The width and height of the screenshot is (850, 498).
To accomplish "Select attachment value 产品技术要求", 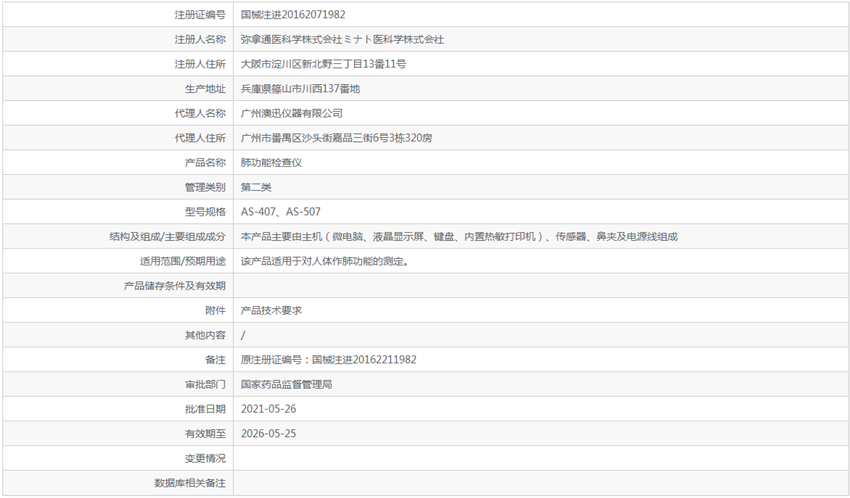I will 271,311.
